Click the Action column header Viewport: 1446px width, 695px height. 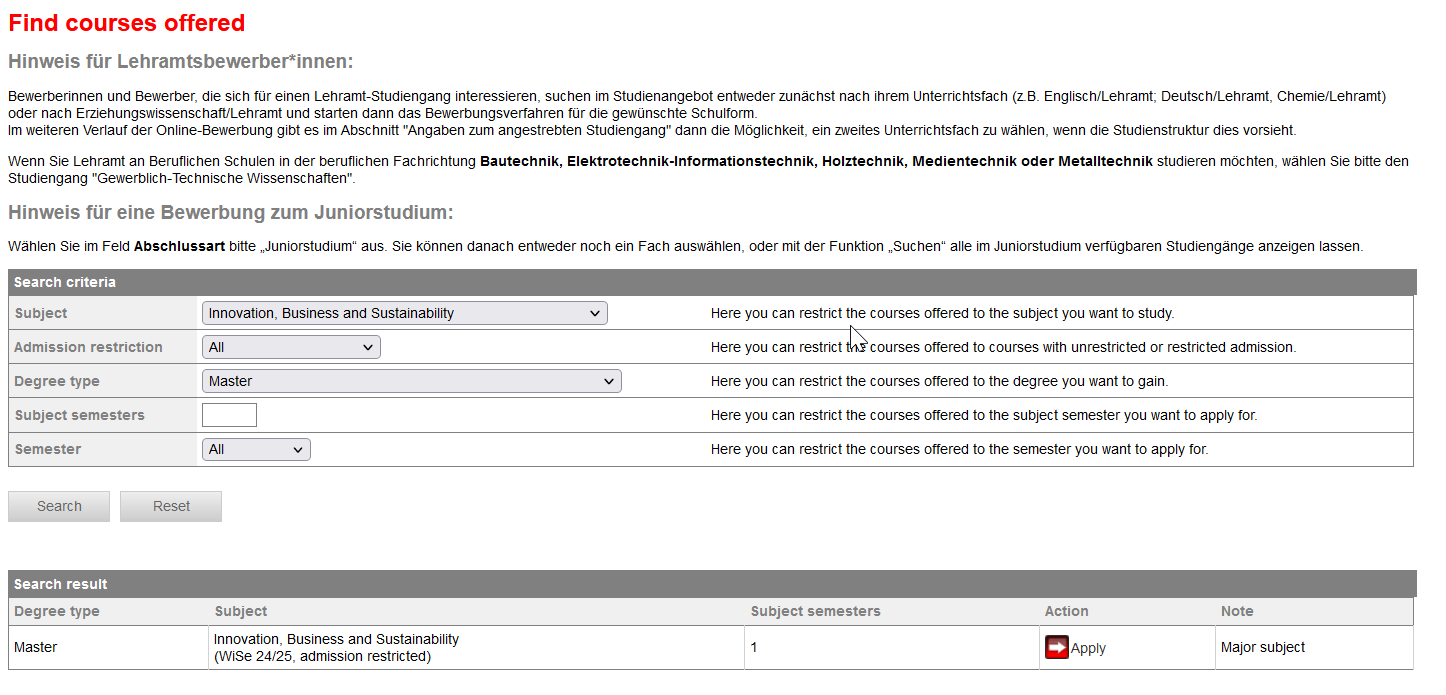pyautogui.click(x=1066, y=611)
